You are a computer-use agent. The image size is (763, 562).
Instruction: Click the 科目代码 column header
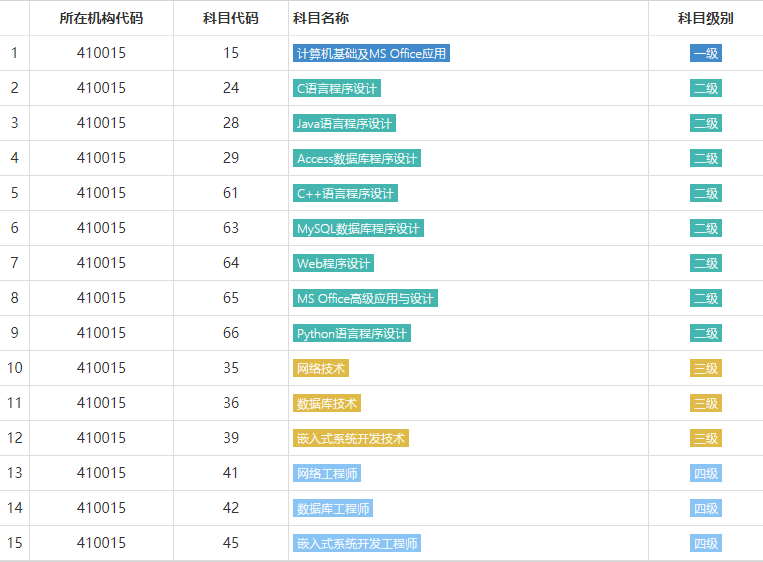[231, 18]
